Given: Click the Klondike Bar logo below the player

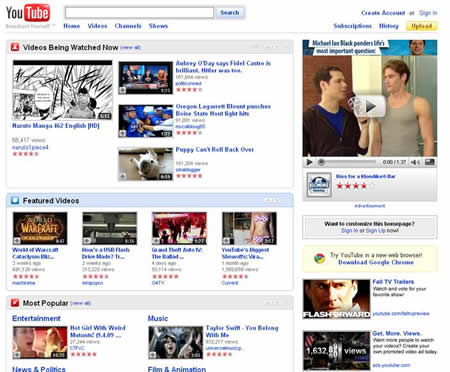Looking at the screenshot, I should tap(319, 184).
